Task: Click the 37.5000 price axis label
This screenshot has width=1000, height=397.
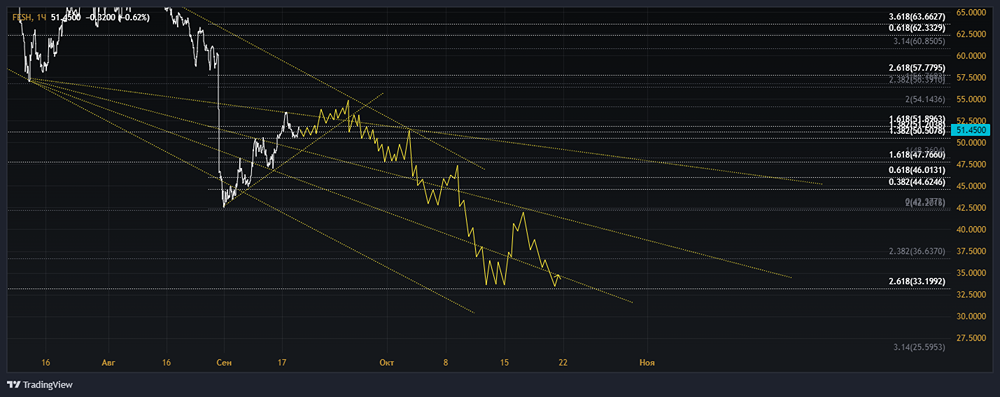Action: click(970, 251)
